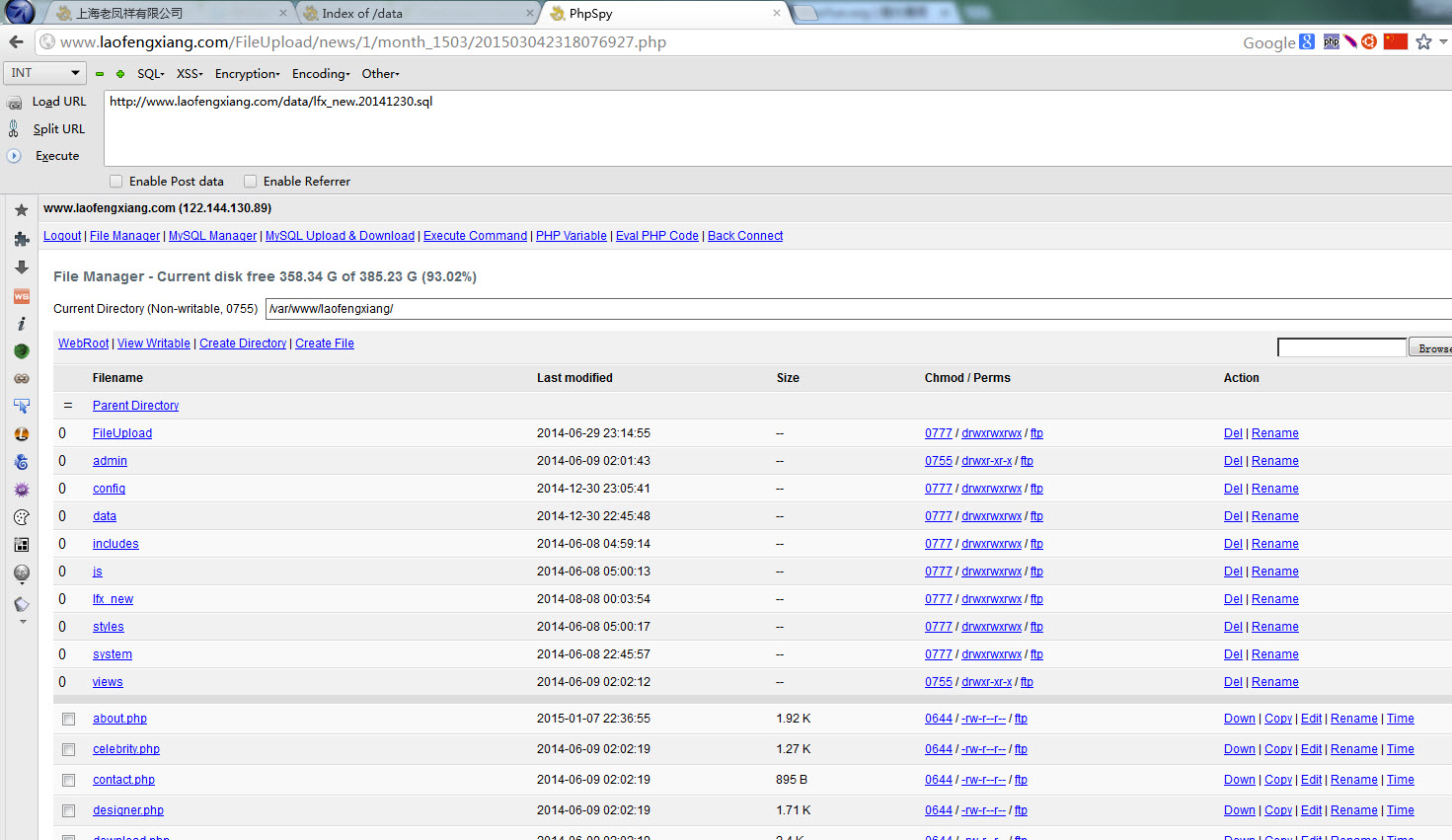The image size is (1452, 840).
Task: Tick the checkbox for about.php
Action: tap(68, 720)
